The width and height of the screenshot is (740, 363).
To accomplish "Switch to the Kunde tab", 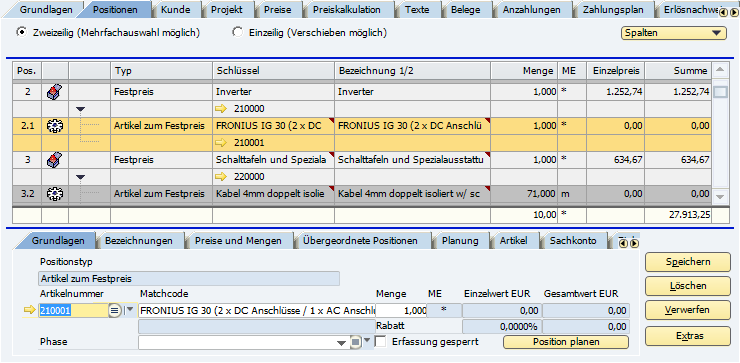I will 176,9.
